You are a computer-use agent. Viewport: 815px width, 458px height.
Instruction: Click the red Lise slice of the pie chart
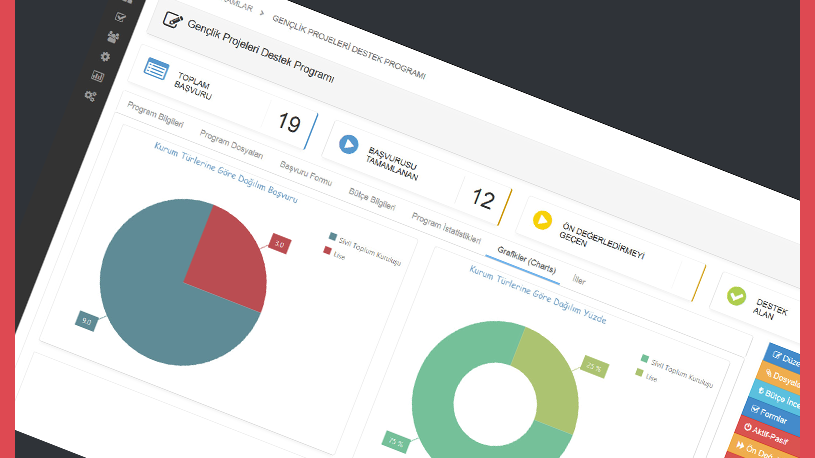pos(231,260)
